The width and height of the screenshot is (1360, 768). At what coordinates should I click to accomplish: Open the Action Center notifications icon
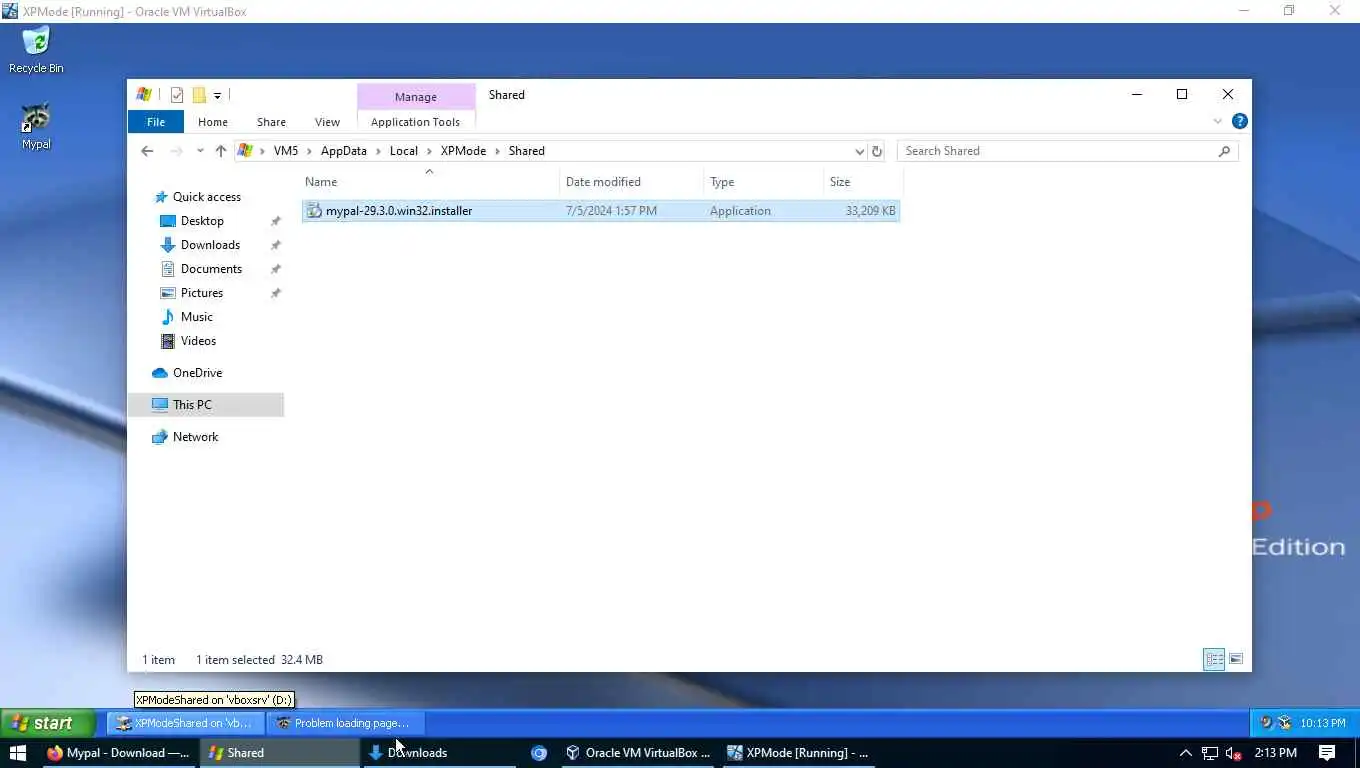coord(1327,753)
